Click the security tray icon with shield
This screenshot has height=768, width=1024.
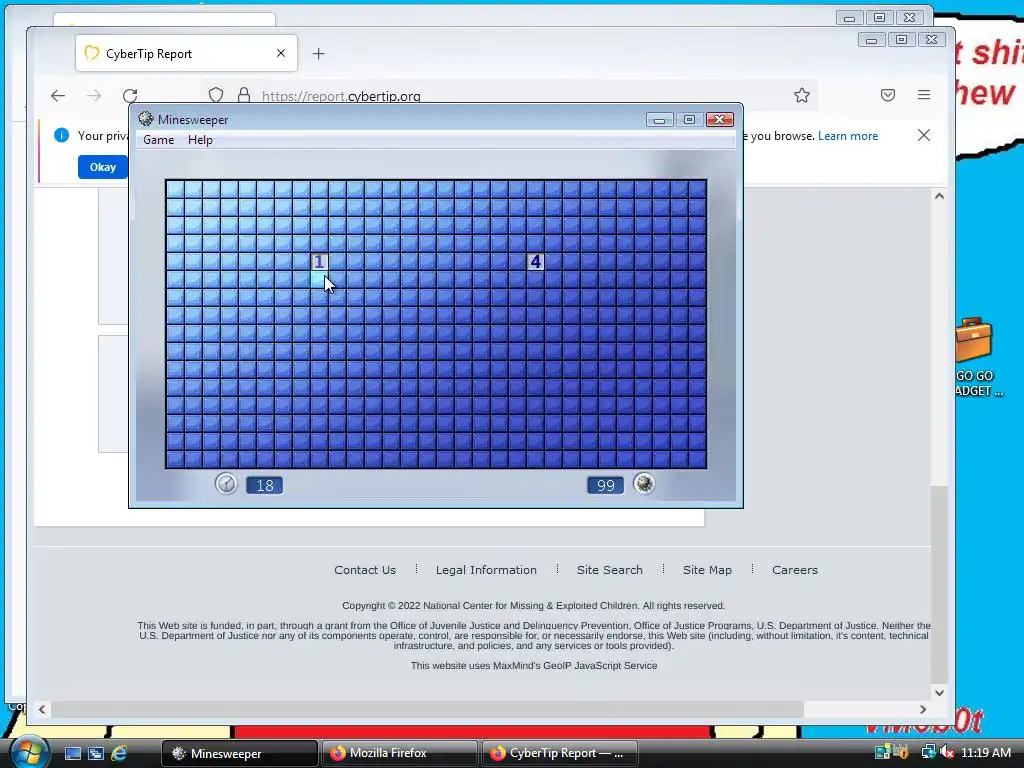[900, 752]
